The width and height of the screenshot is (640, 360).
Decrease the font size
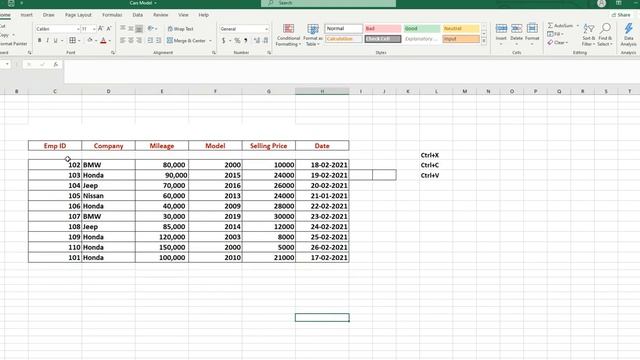[x=109, y=29]
